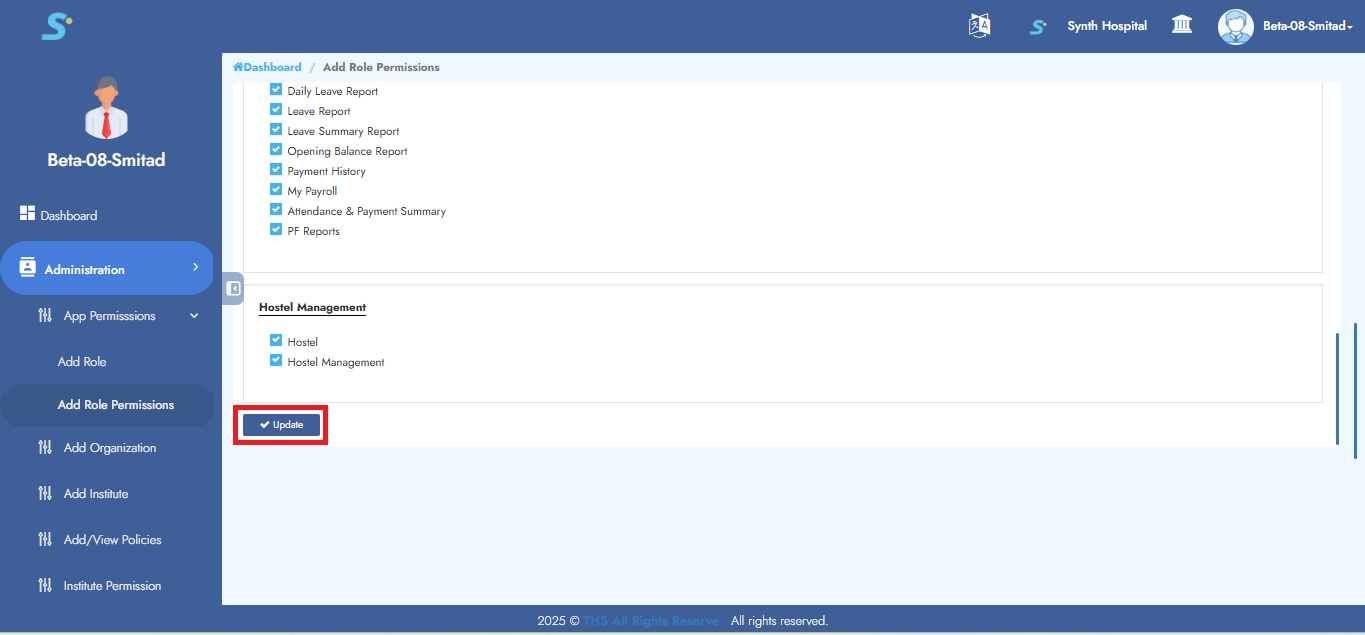Open the institution (bank) icon in the header
The image size is (1365, 635).
coord(1181,24)
